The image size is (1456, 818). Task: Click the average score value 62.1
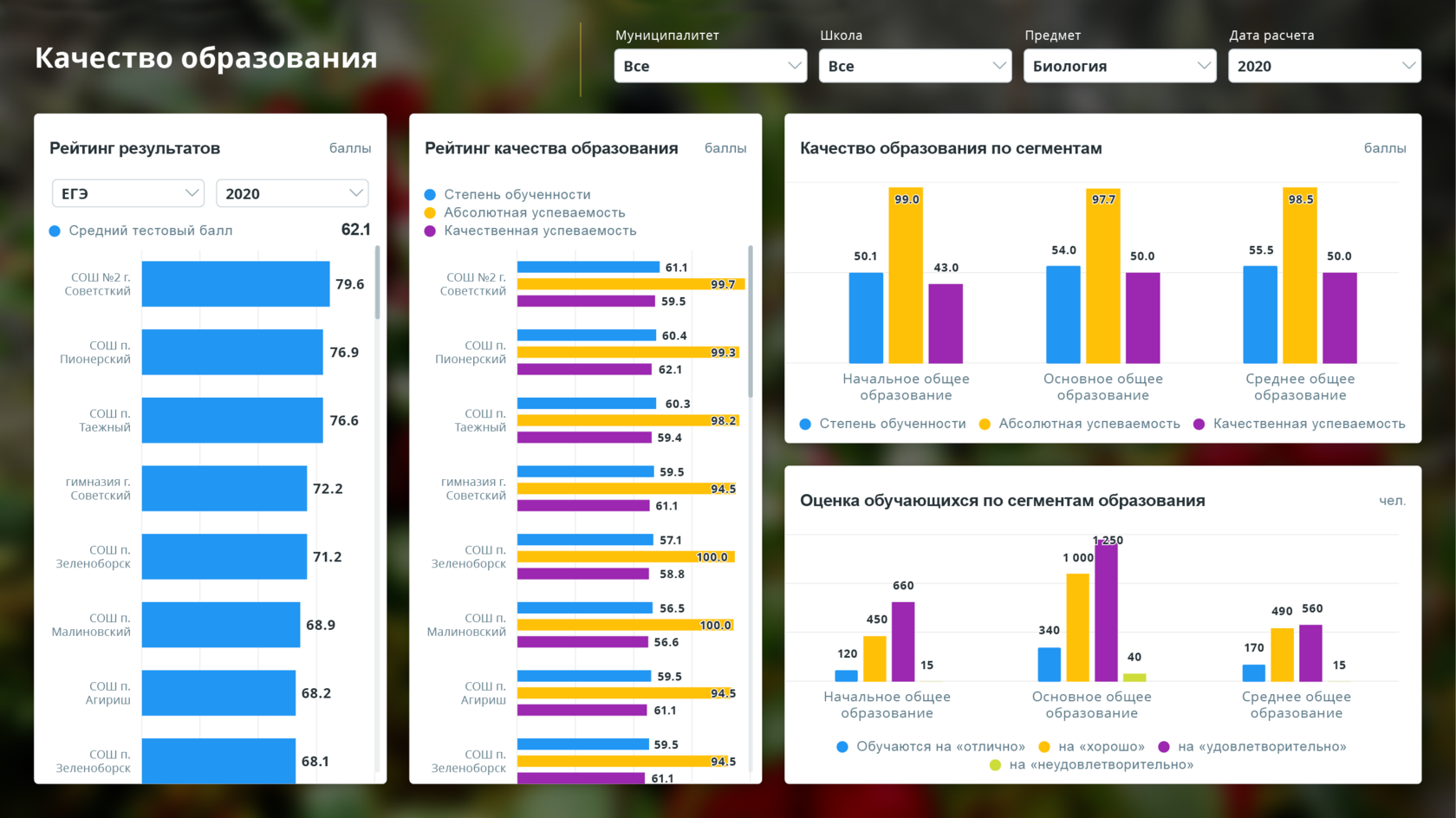coord(355,230)
